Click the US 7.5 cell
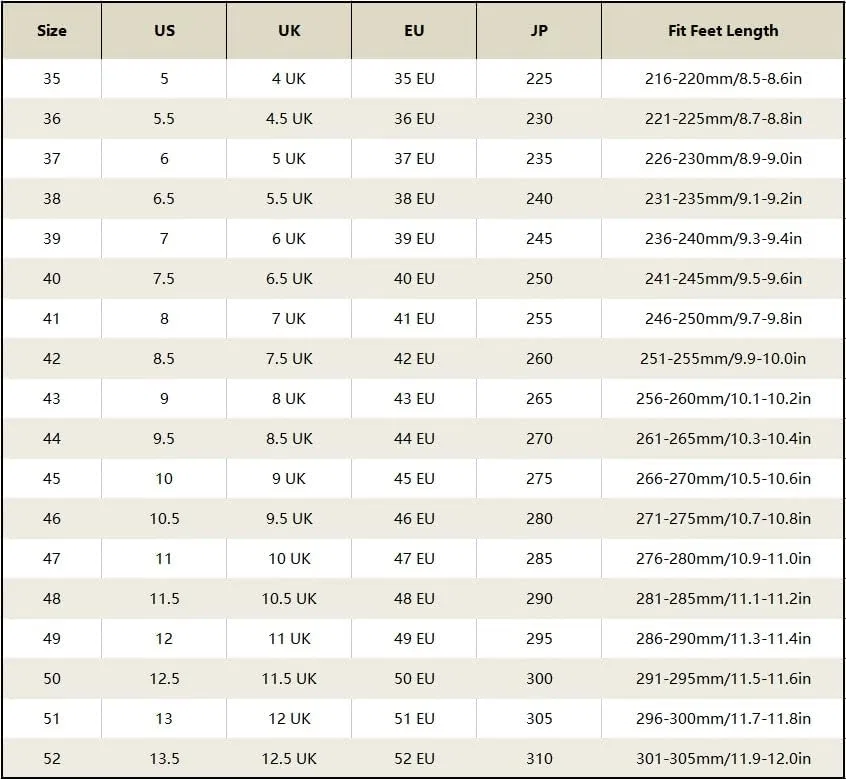846x779 pixels. click(x=164, y=278)
